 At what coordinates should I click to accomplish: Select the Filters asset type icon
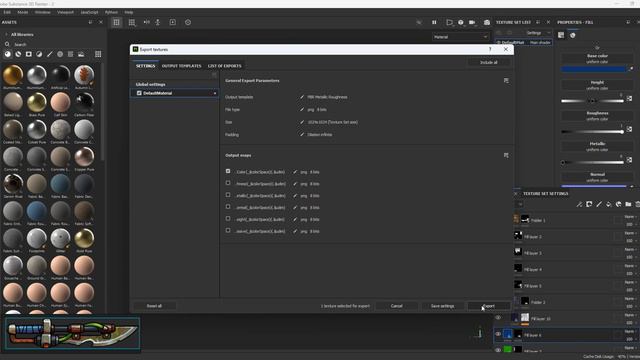(39, 54)
